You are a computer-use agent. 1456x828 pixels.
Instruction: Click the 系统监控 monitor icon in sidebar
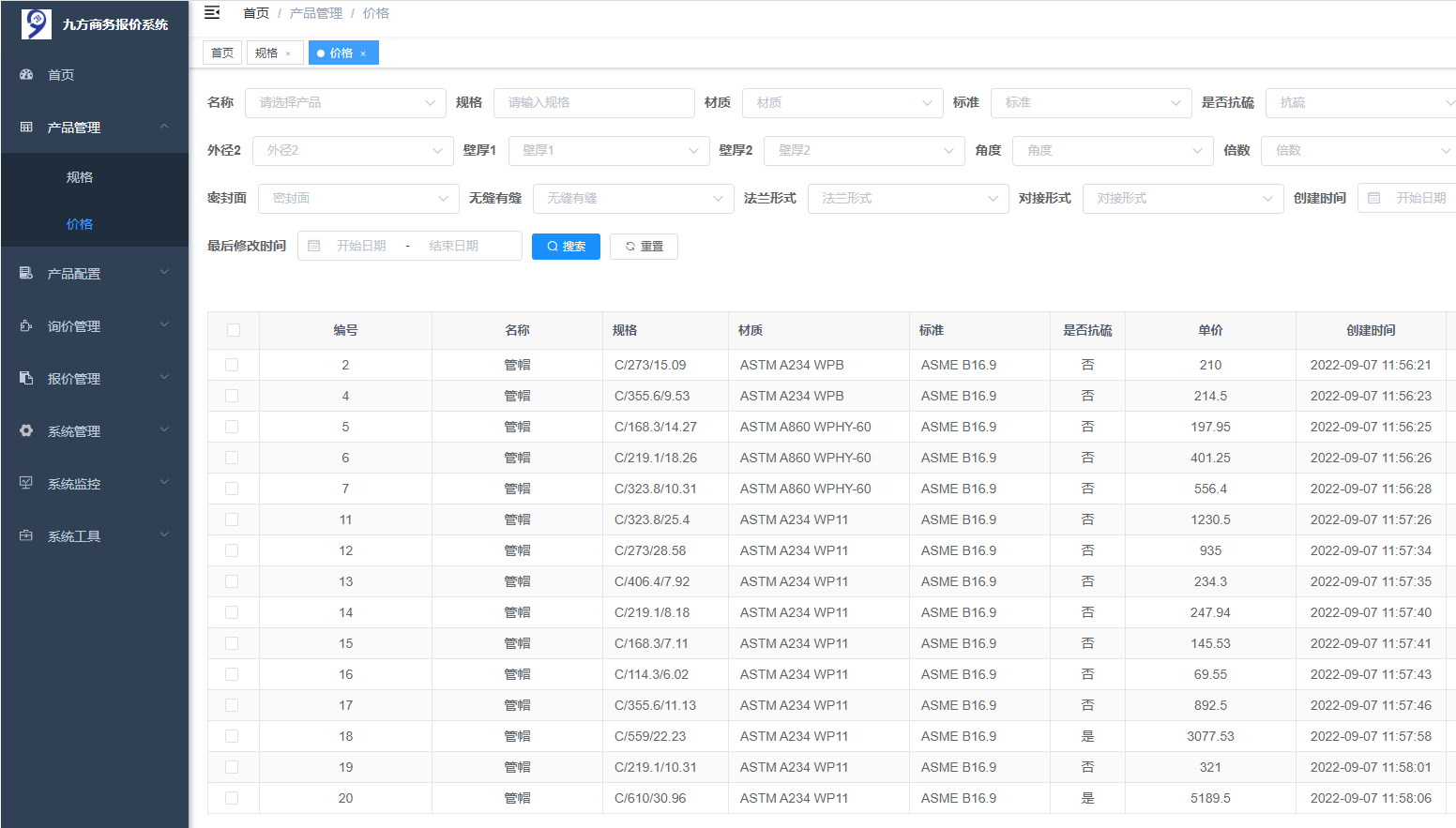tap(26, 483)
